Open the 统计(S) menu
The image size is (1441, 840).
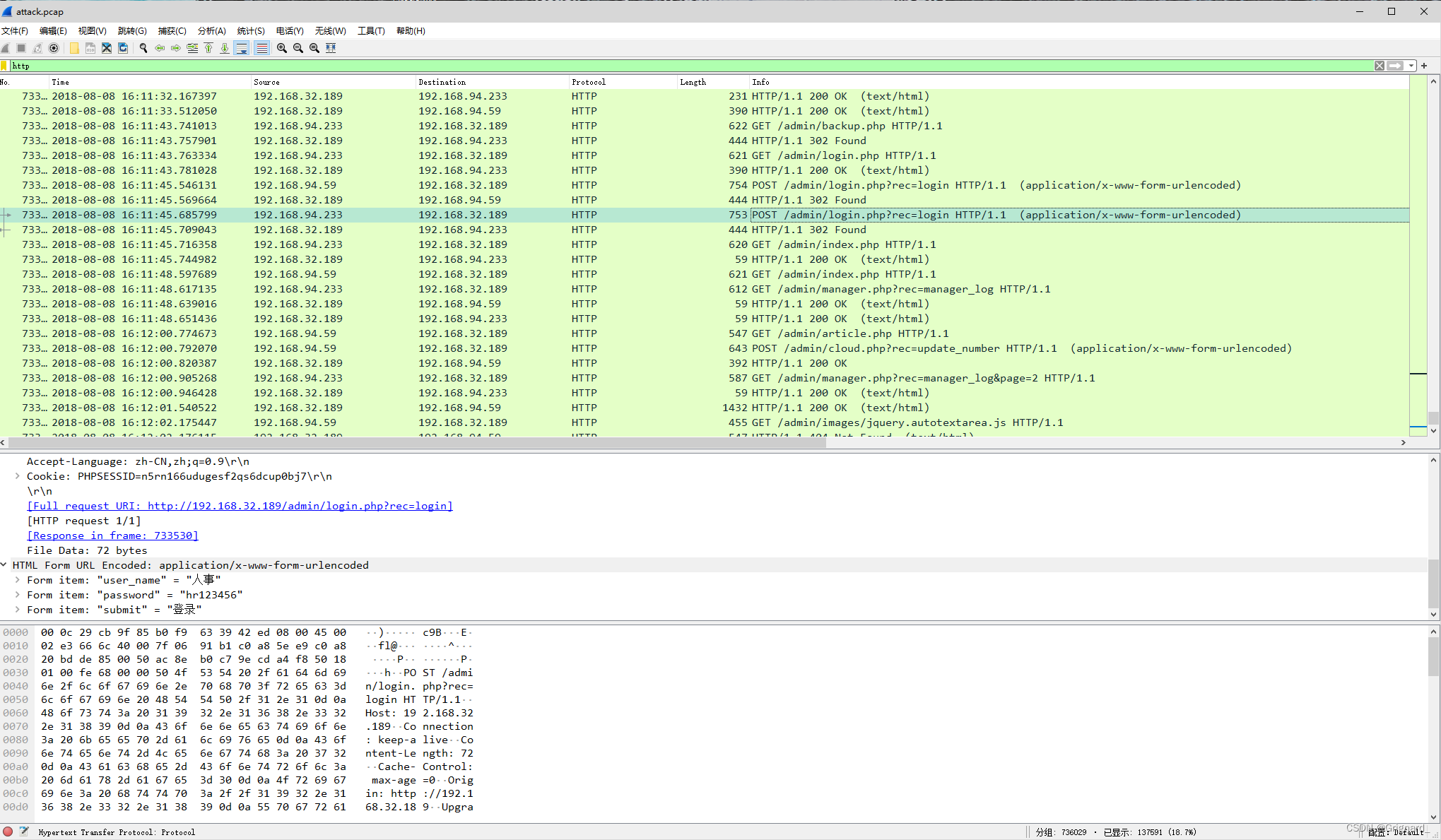[251, 30]
